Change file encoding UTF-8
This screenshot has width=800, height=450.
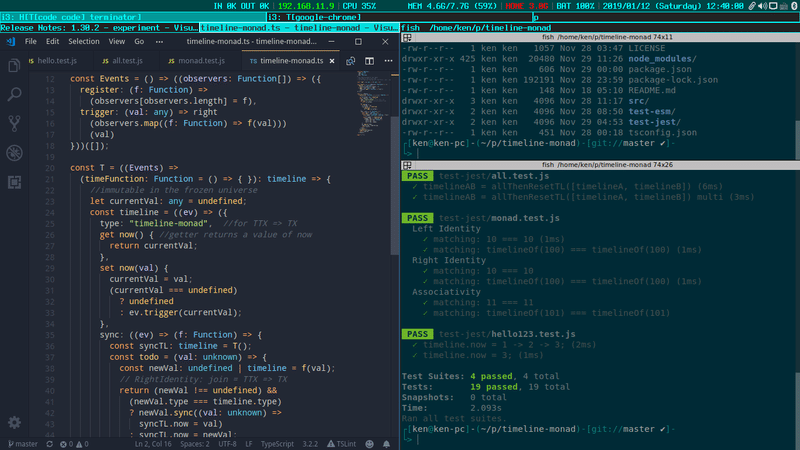point(228,444)
